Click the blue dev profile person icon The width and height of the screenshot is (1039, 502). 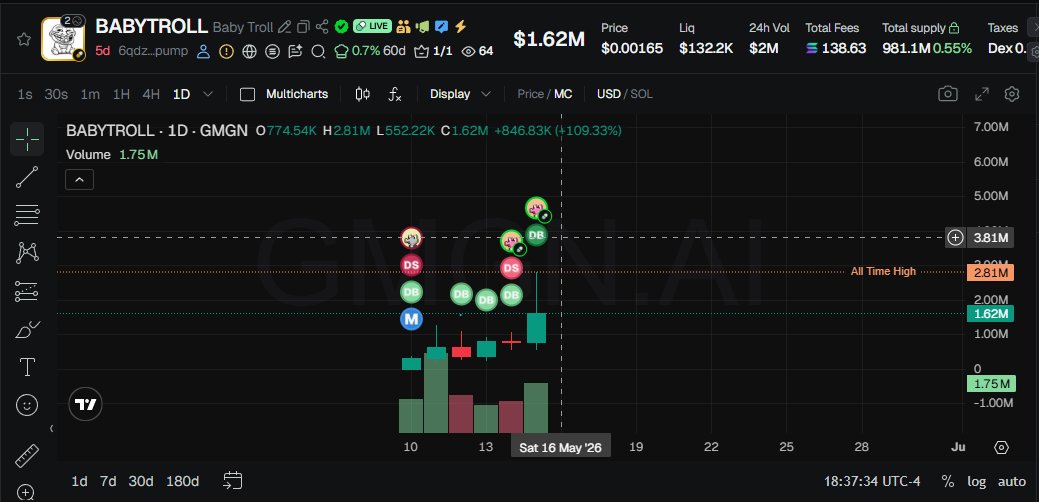[203, 51]
